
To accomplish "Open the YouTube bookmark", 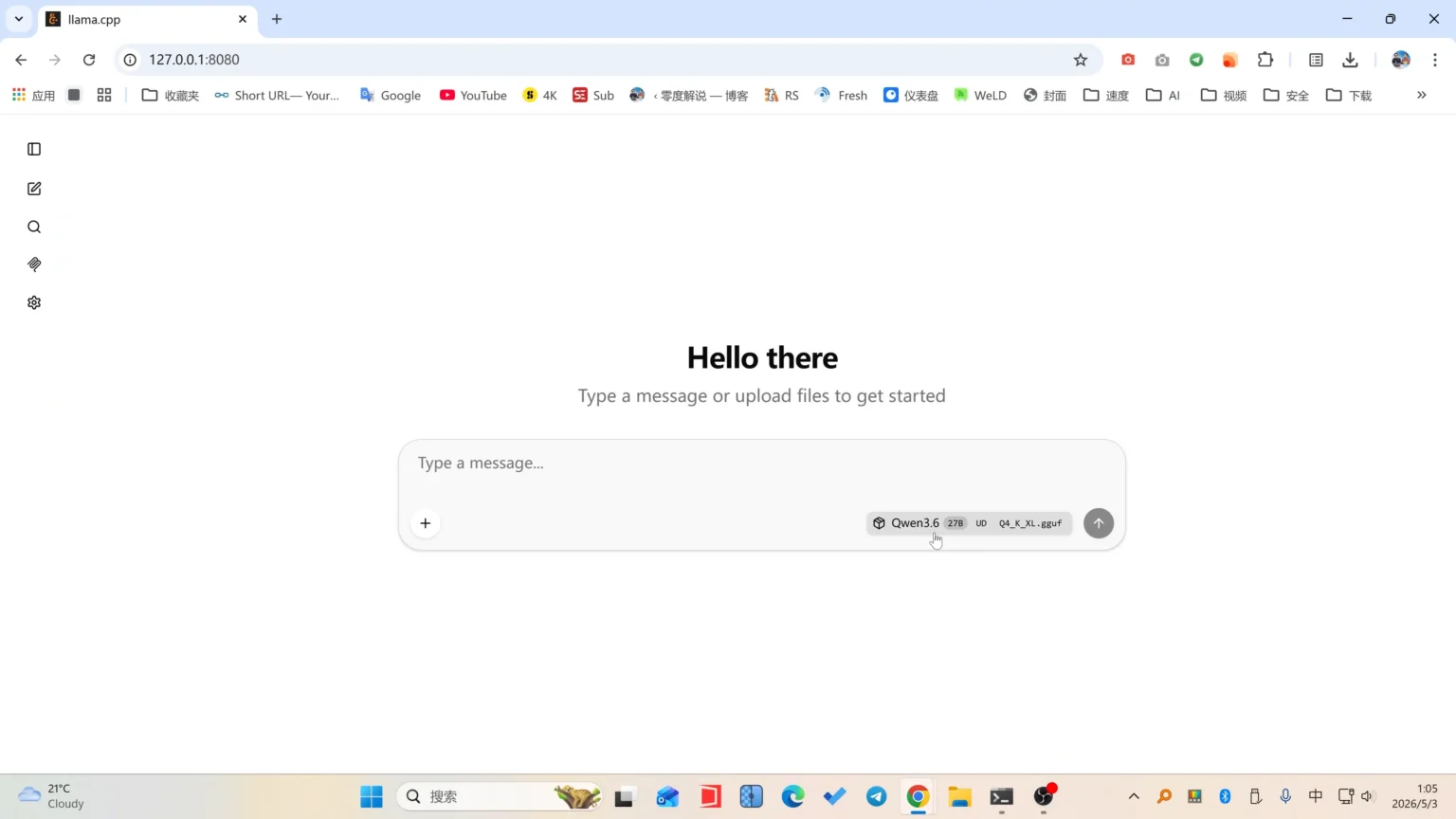I will (x=473, y=95).
